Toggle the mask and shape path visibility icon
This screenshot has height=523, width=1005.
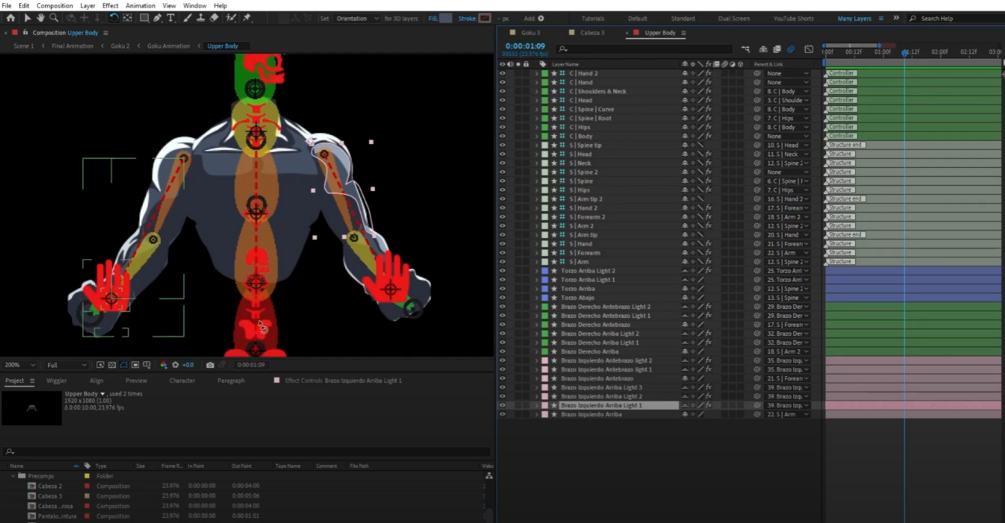[124, 365]
